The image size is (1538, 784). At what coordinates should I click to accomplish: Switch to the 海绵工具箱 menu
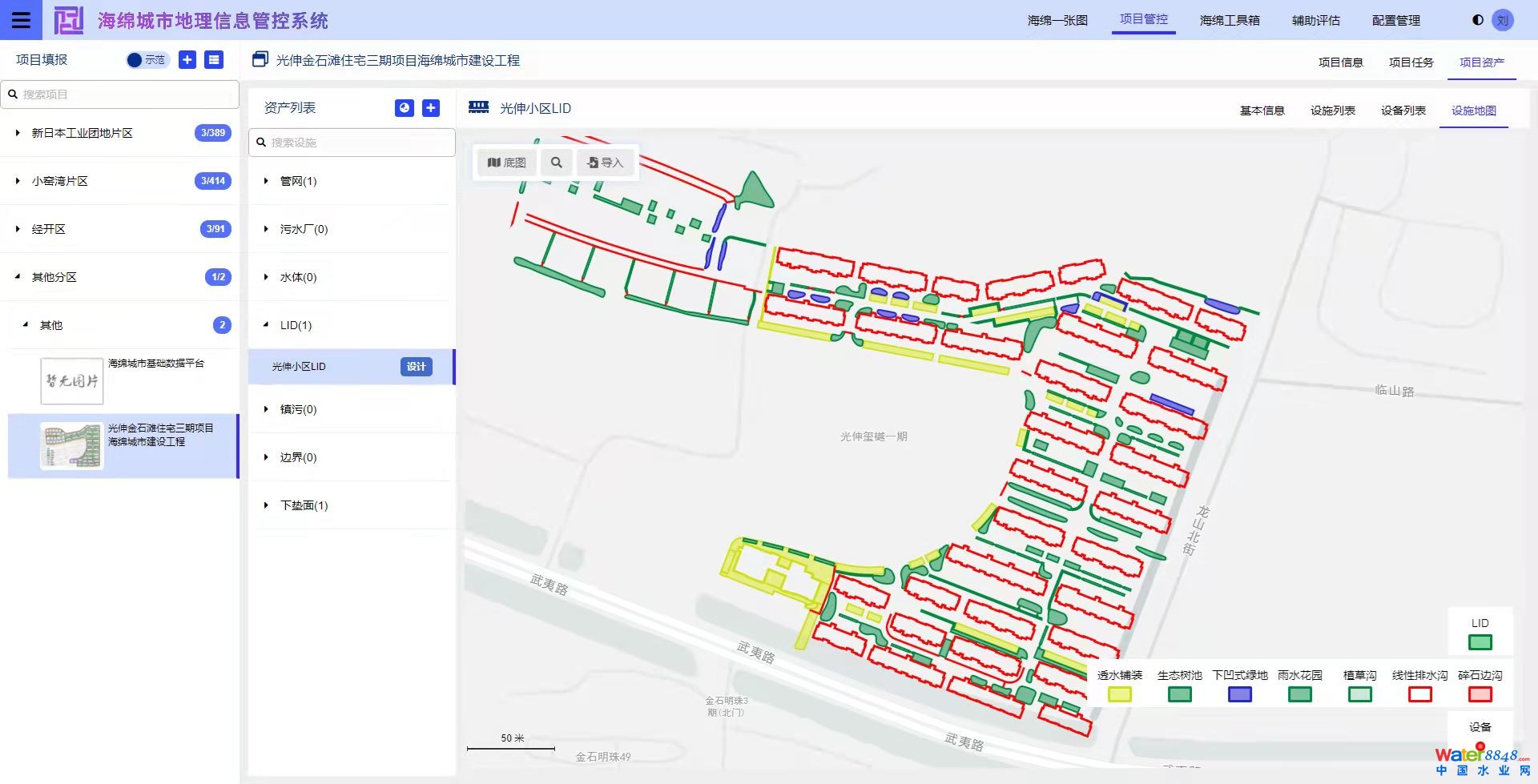pos(1229,20)
